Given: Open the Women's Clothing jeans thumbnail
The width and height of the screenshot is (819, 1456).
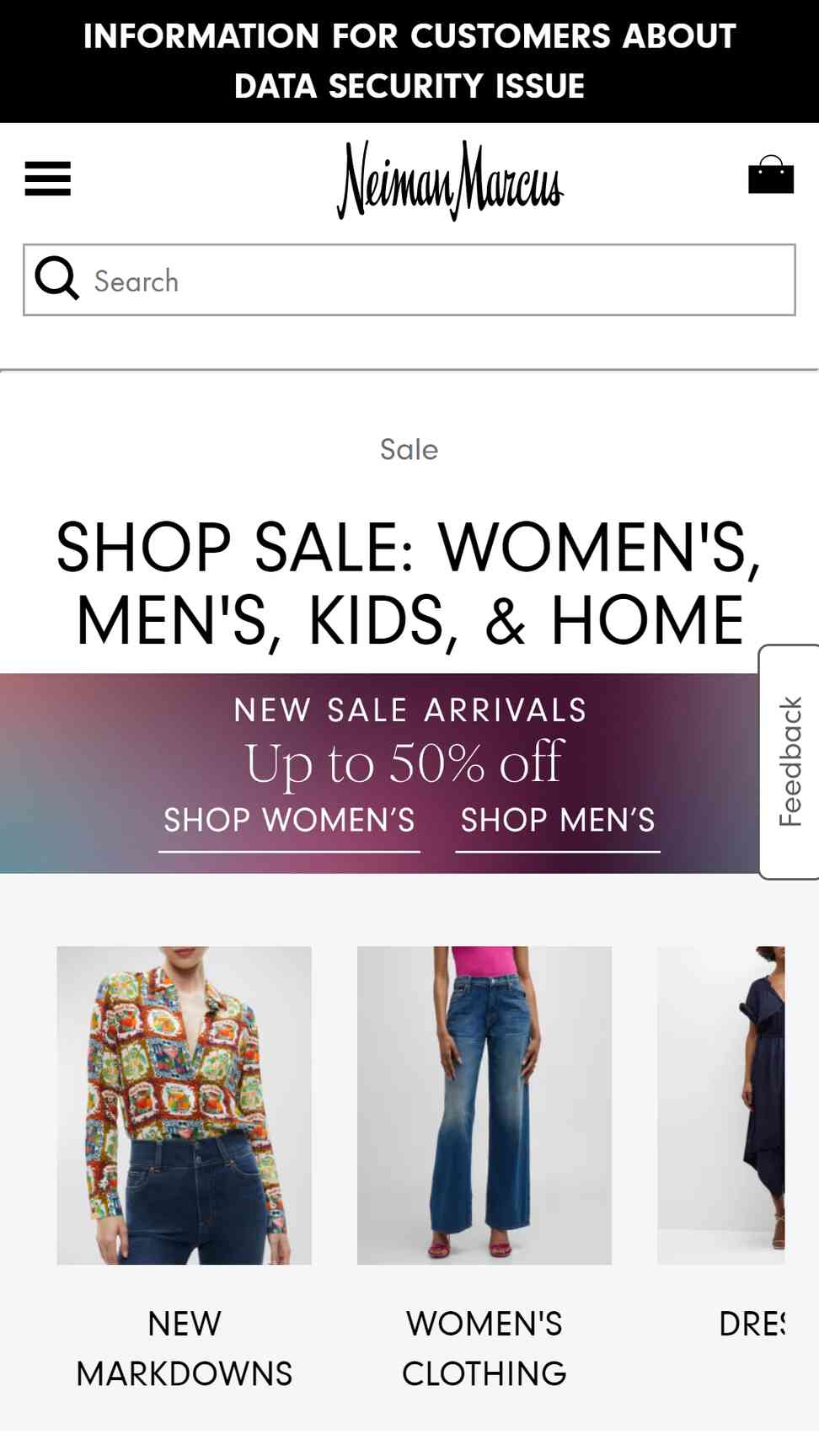Looking at the screenshot, I should coord(484,1105).
